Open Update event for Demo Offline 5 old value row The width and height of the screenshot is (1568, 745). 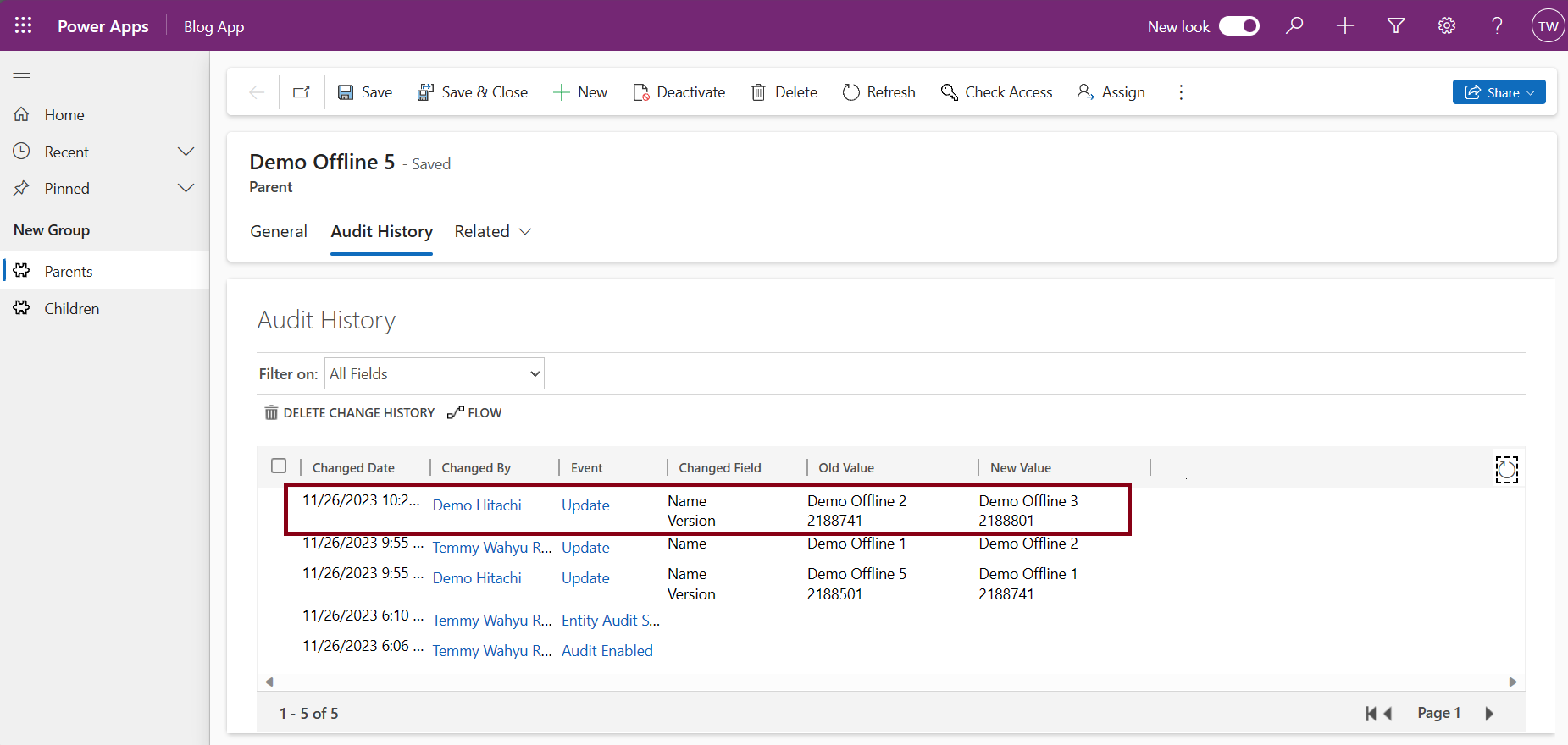585,578
